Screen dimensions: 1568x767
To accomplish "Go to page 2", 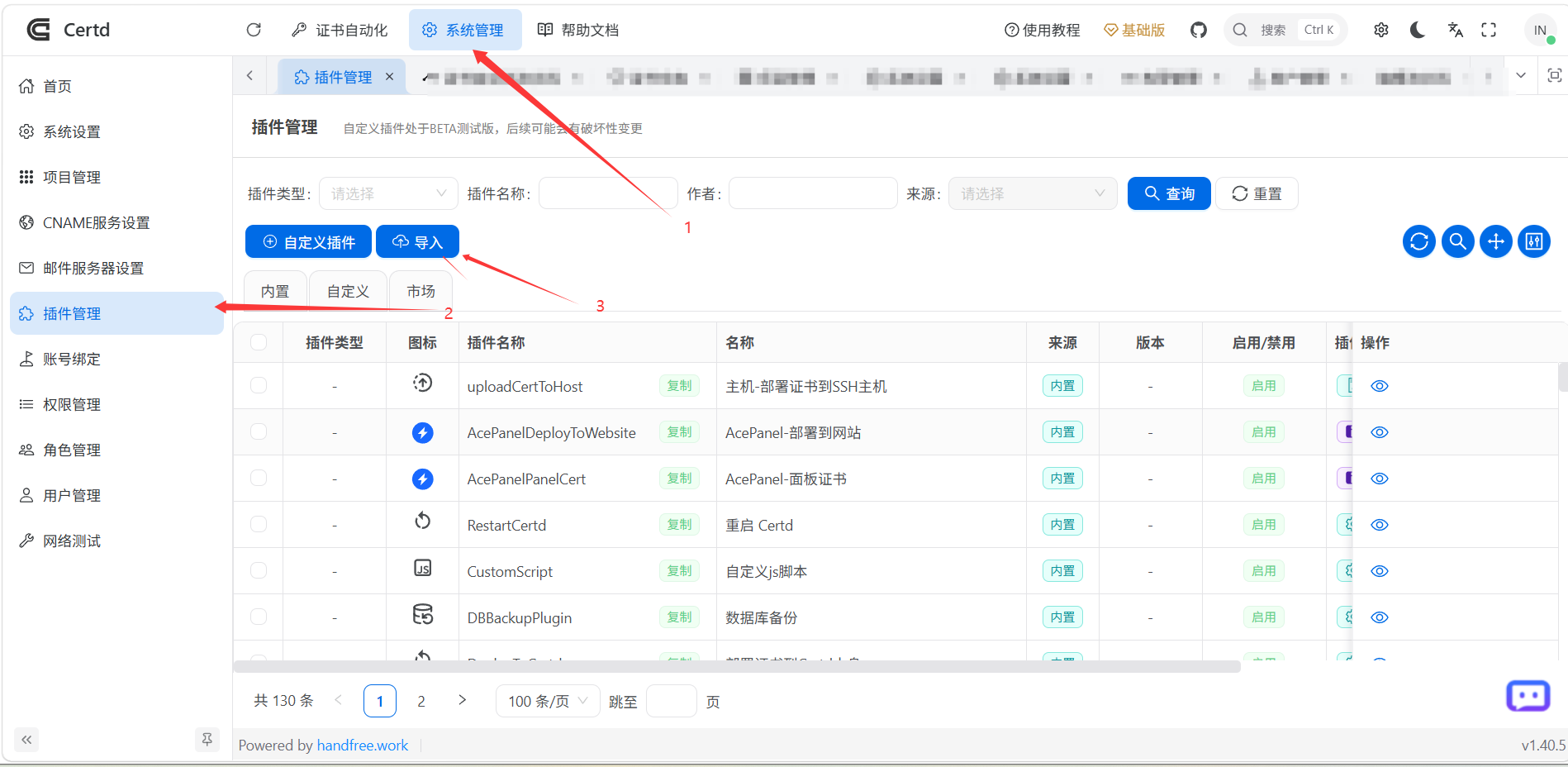I will pos(421,701).
